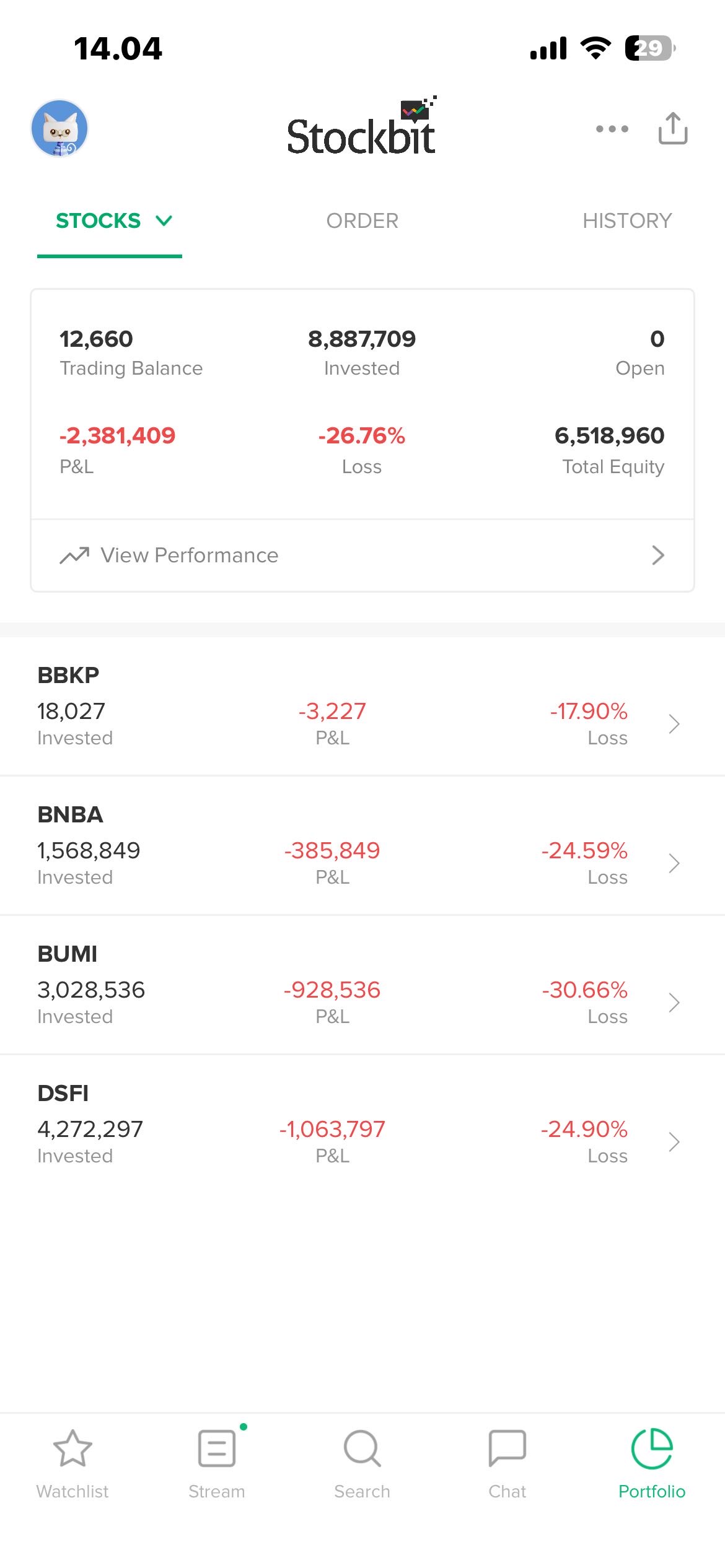Open the Watchlist star icon
The width and height of the screenshot is (725, 1568).
[72, 1448]
